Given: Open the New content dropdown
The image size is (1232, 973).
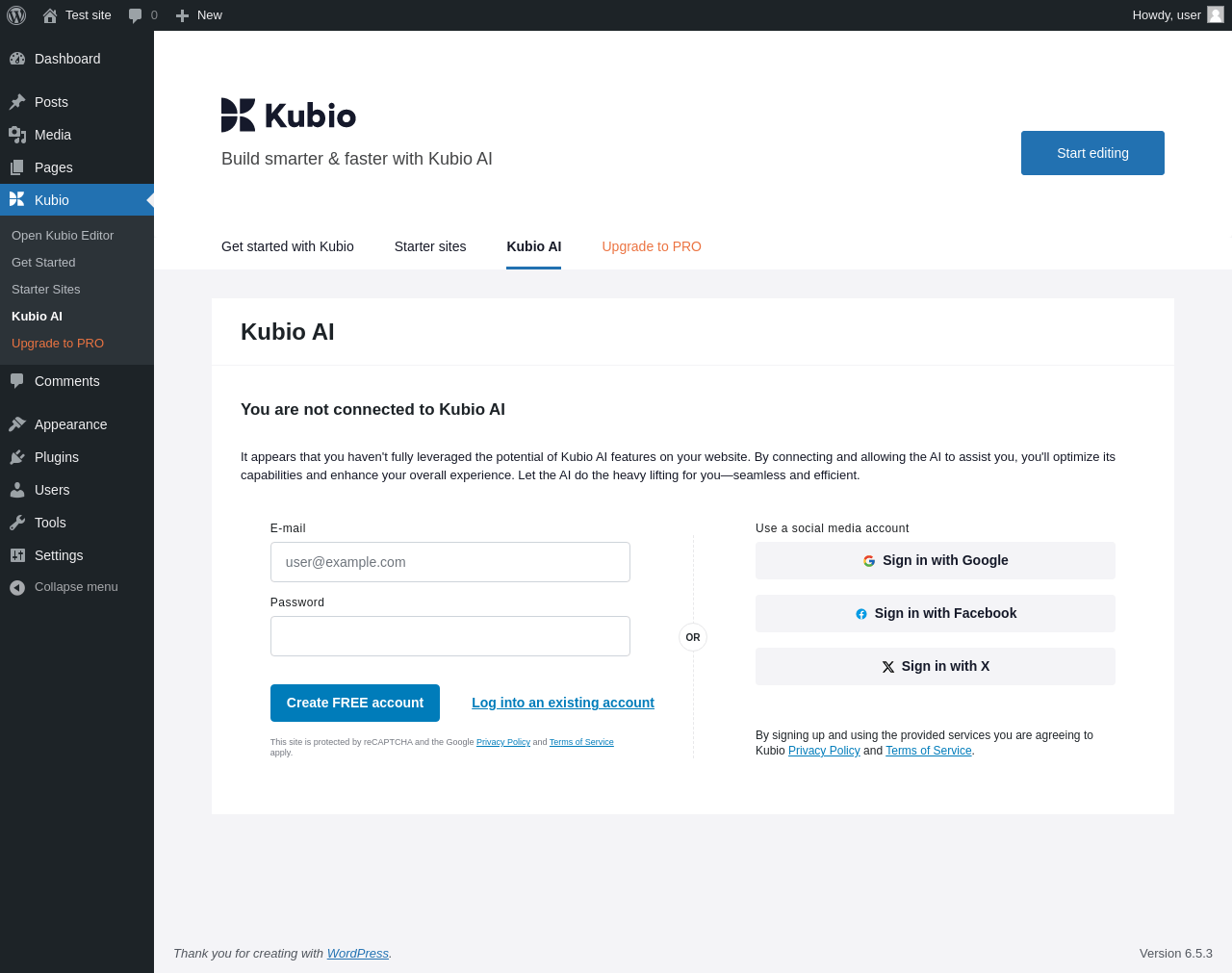Looking at the screenshot, I should [199, 15].
